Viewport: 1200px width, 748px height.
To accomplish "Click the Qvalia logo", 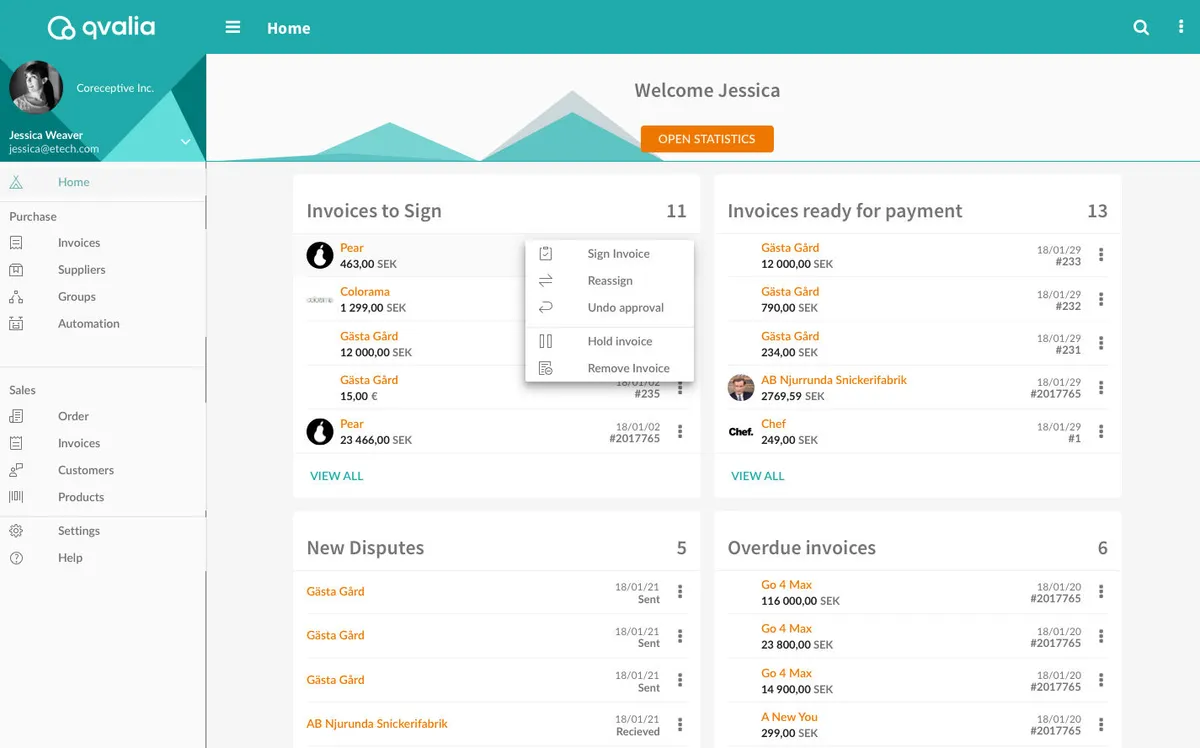I will point(102,27).
